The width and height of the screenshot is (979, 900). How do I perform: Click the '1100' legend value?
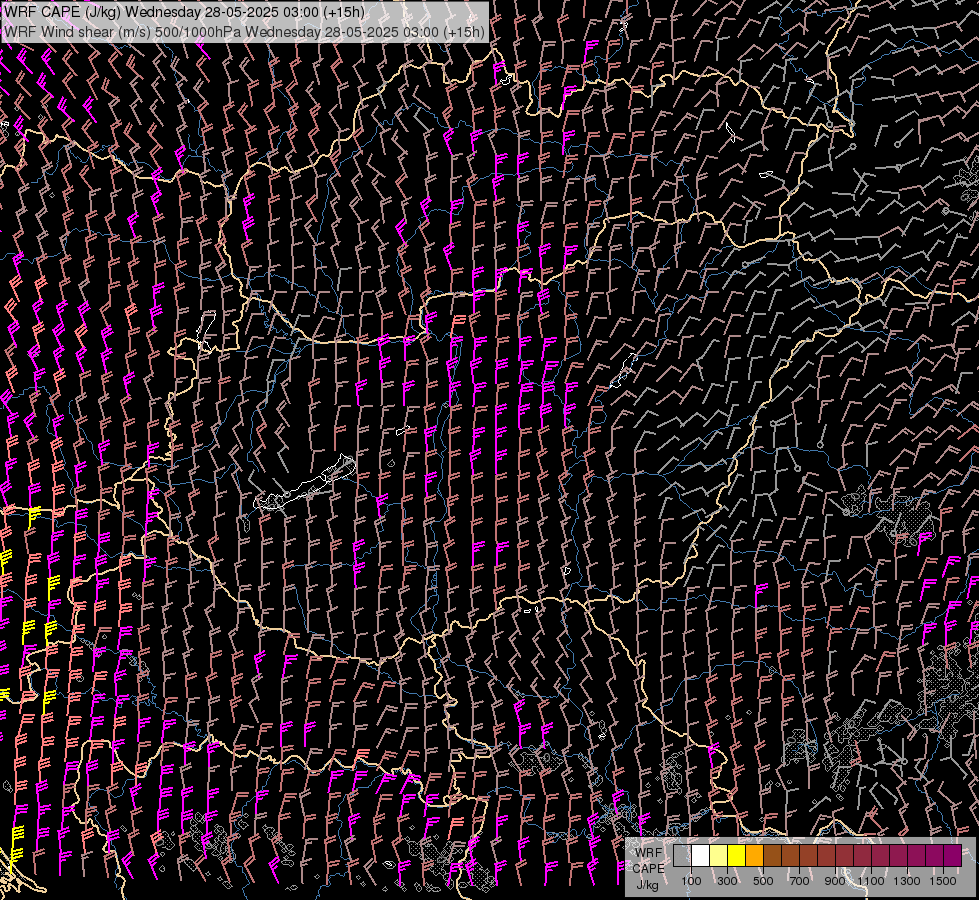871,881
